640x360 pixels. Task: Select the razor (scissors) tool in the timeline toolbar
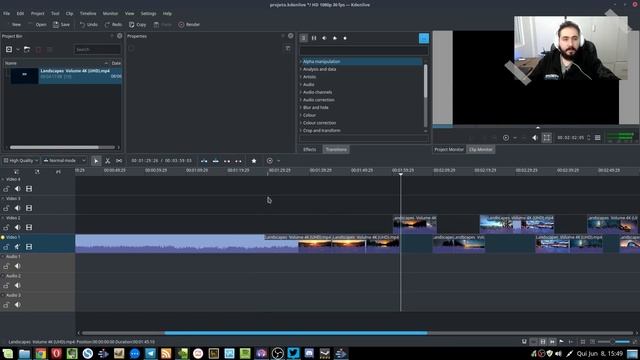(x=108, y=161)
